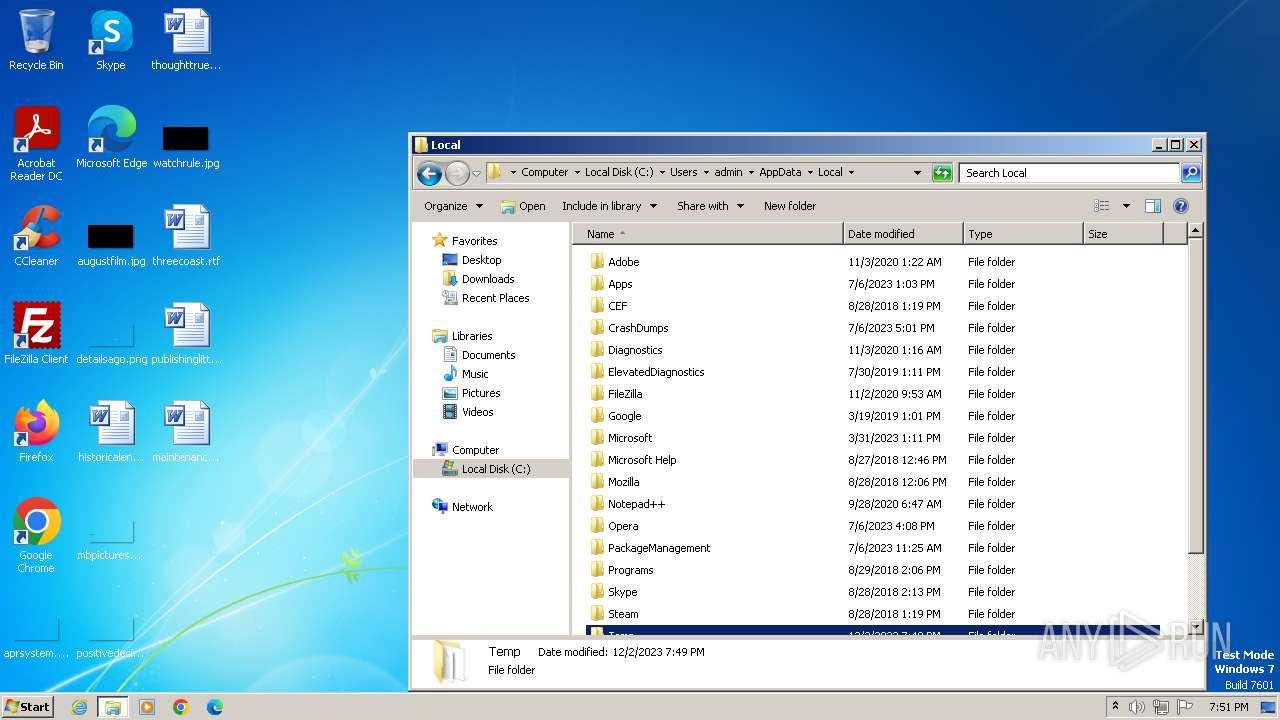Image resolution: width=1280 pixels, height=720 pixels.
Task: Sort by the Size column header
Action: pos(1123,234)
